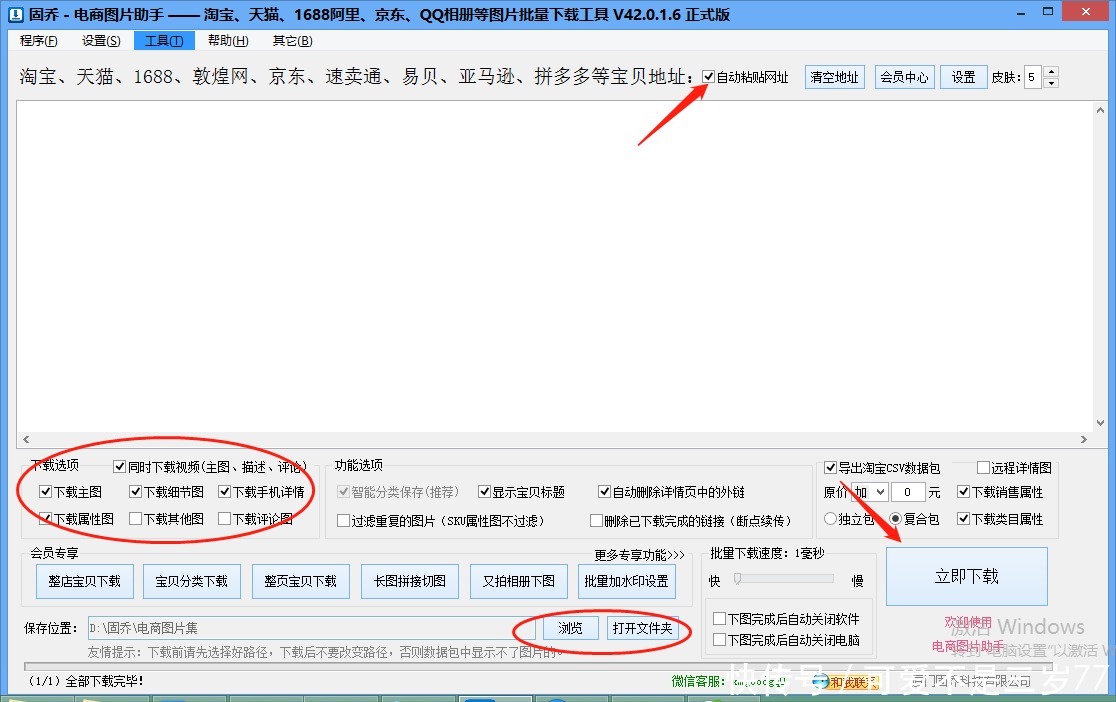Open the 帮助(H) help menu
This screenshot has height=702, width=1116.
pyautogui.click(x=227, y=40)
